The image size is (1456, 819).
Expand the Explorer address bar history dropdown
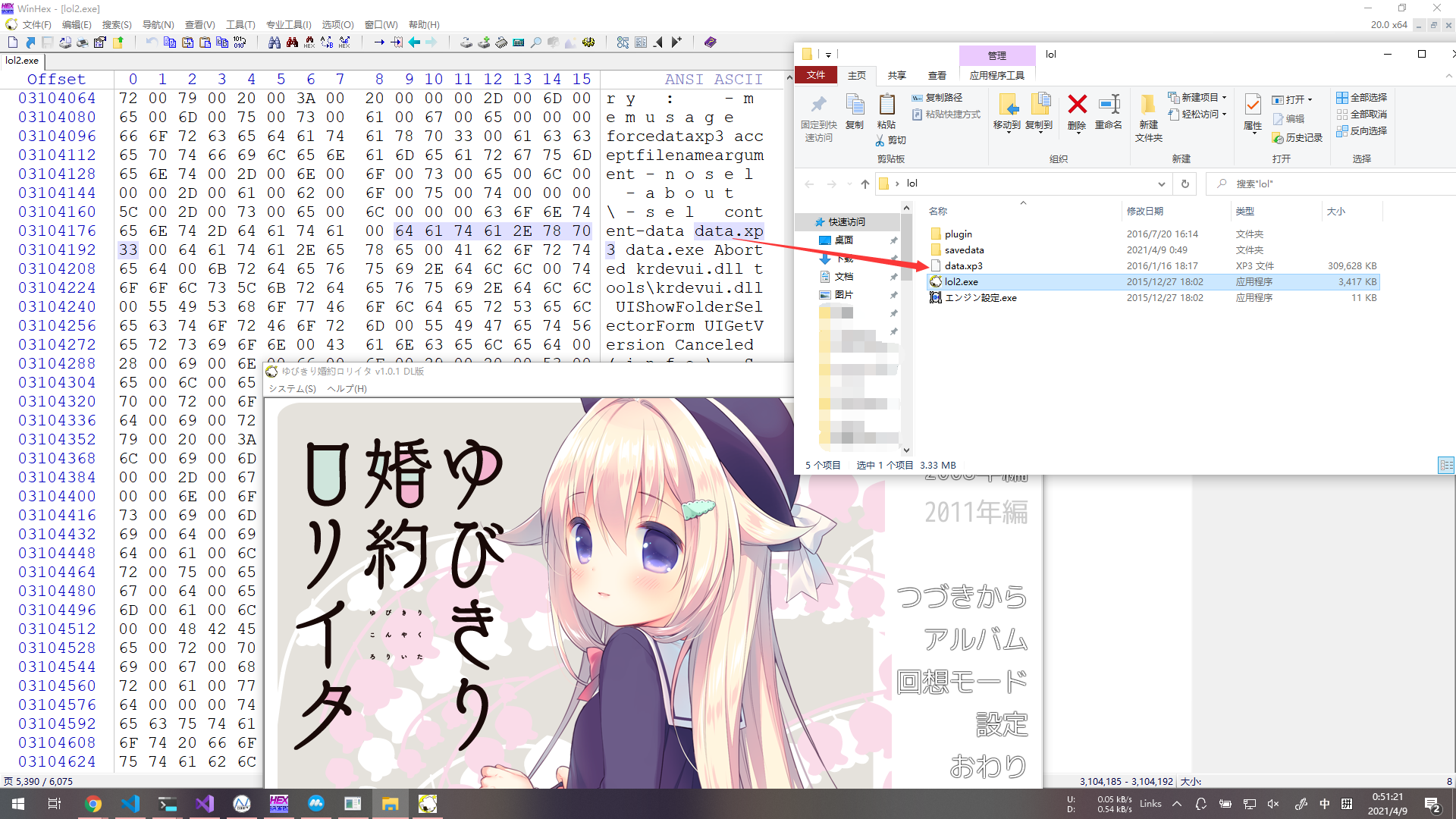pyautogui.click(x=1161, y=184)
